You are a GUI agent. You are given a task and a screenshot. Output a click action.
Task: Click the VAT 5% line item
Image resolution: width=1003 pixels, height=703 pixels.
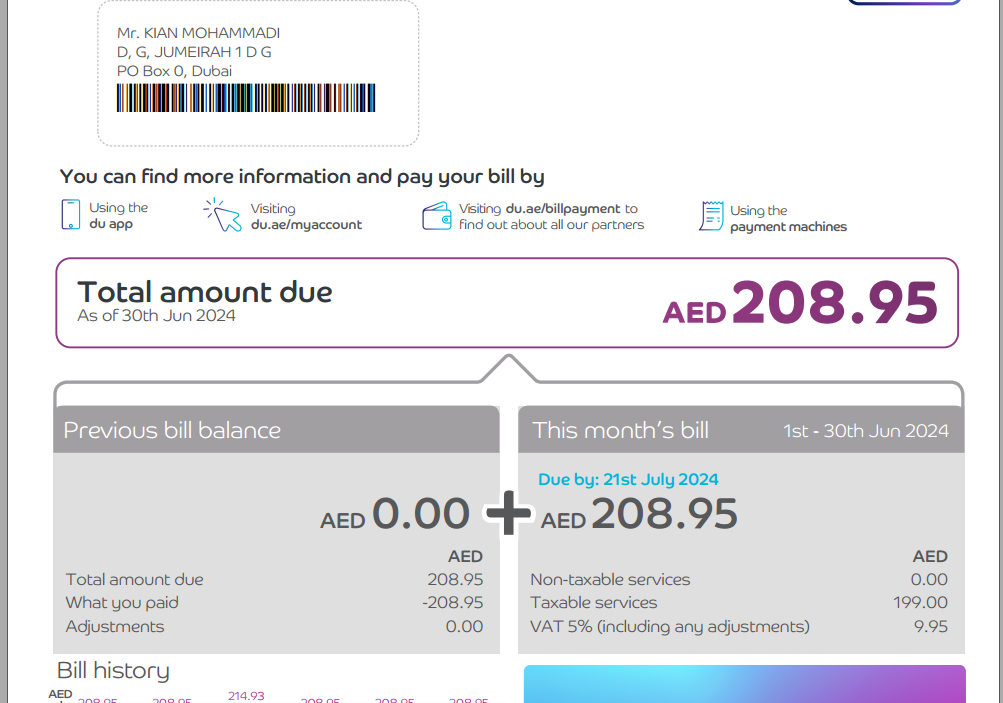tap(739, 626)
